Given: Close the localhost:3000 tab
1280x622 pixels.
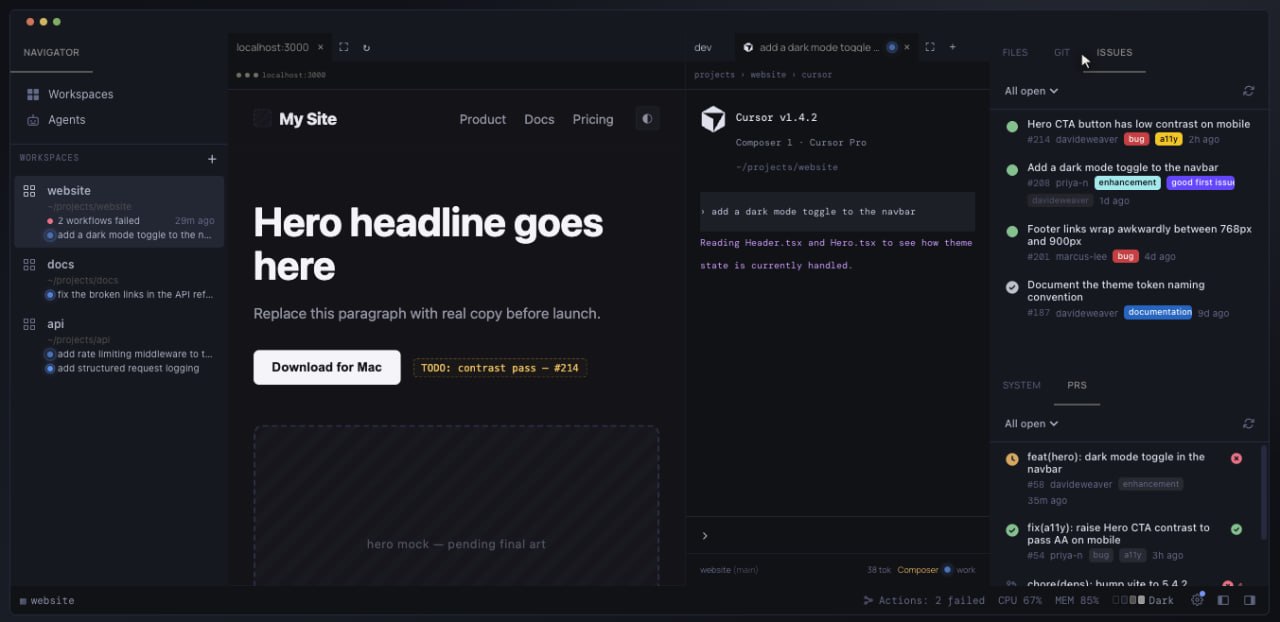Looking at the screenshot, I should tap(321, 47).
